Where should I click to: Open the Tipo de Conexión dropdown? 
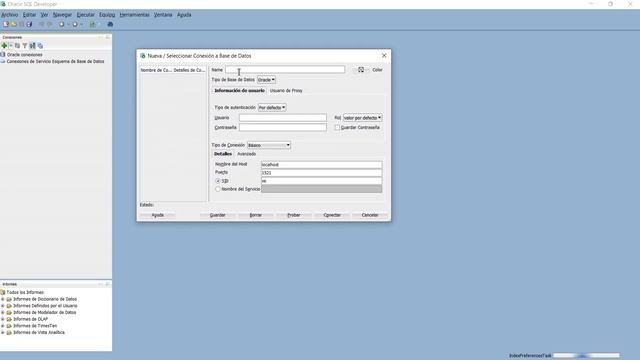pos(269,145)
